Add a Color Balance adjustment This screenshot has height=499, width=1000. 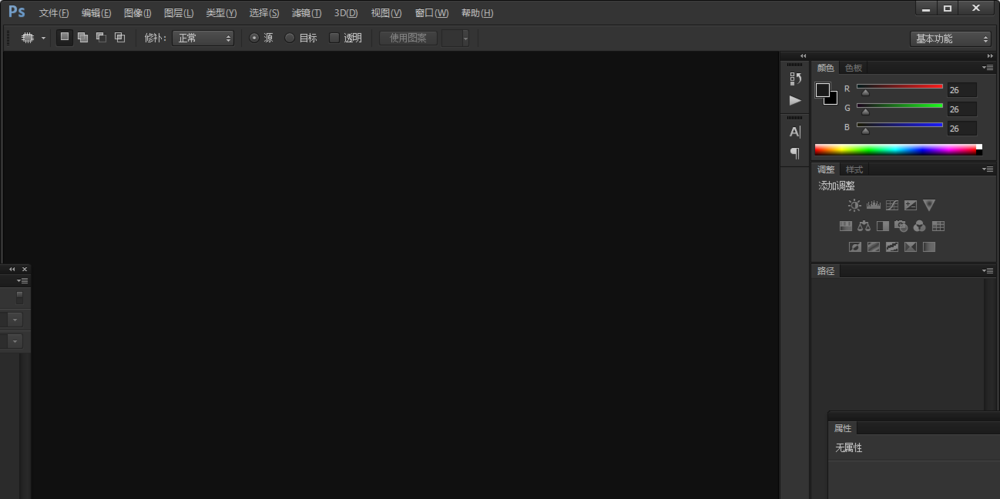point(864,226)
